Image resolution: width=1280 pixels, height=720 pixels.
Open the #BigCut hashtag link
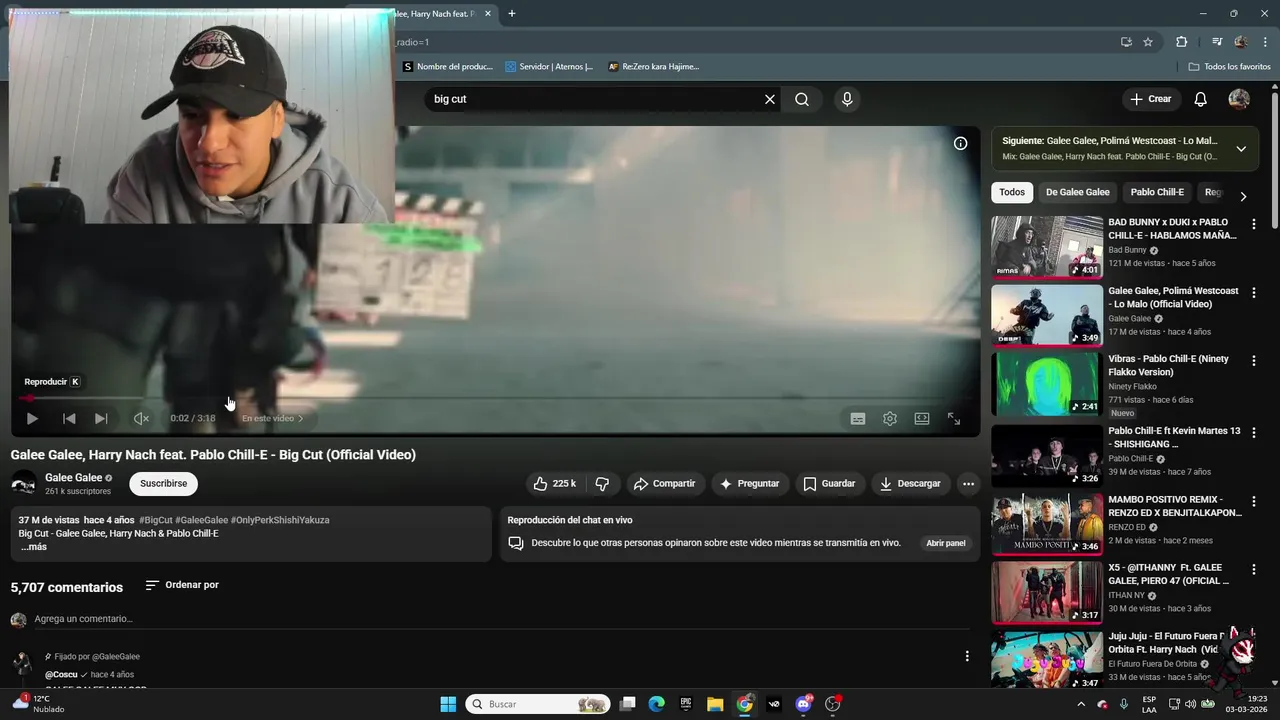(156, 520)
